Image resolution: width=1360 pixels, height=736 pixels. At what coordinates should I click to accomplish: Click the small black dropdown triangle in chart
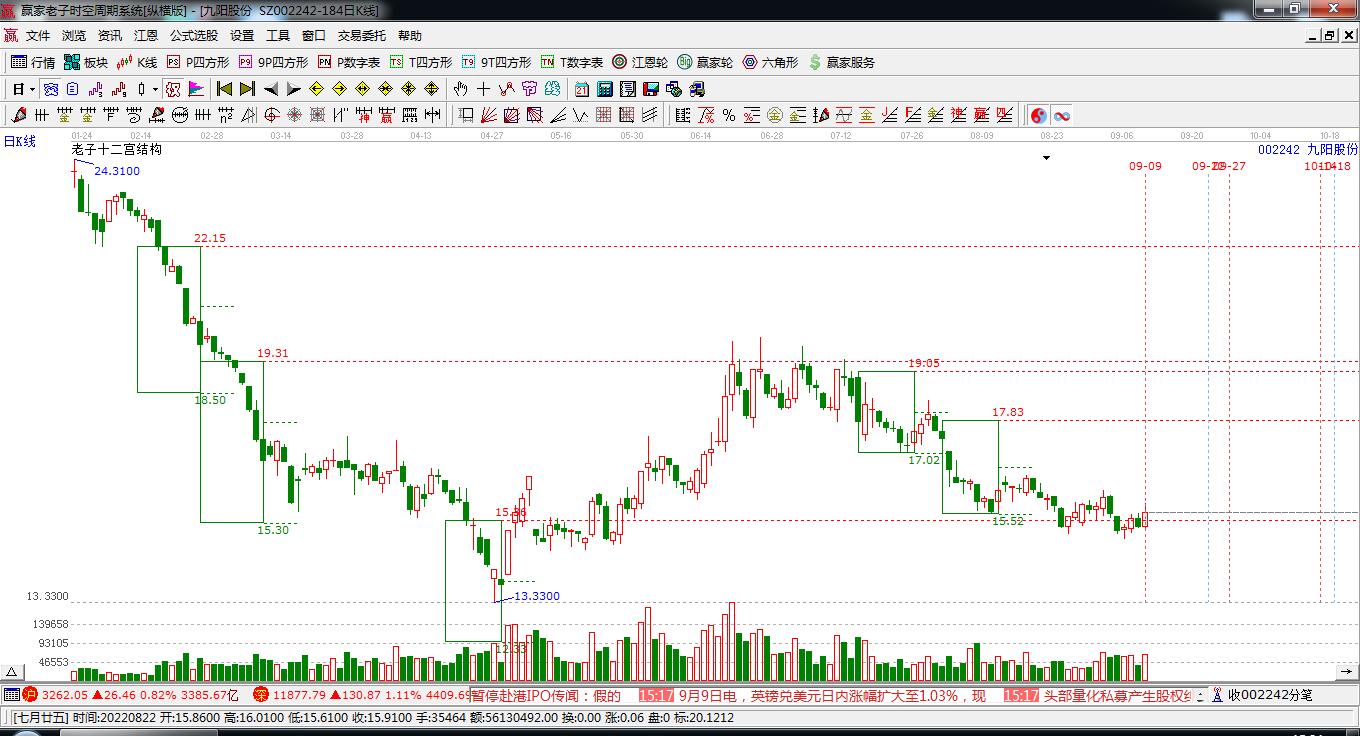click(1047, 158)
